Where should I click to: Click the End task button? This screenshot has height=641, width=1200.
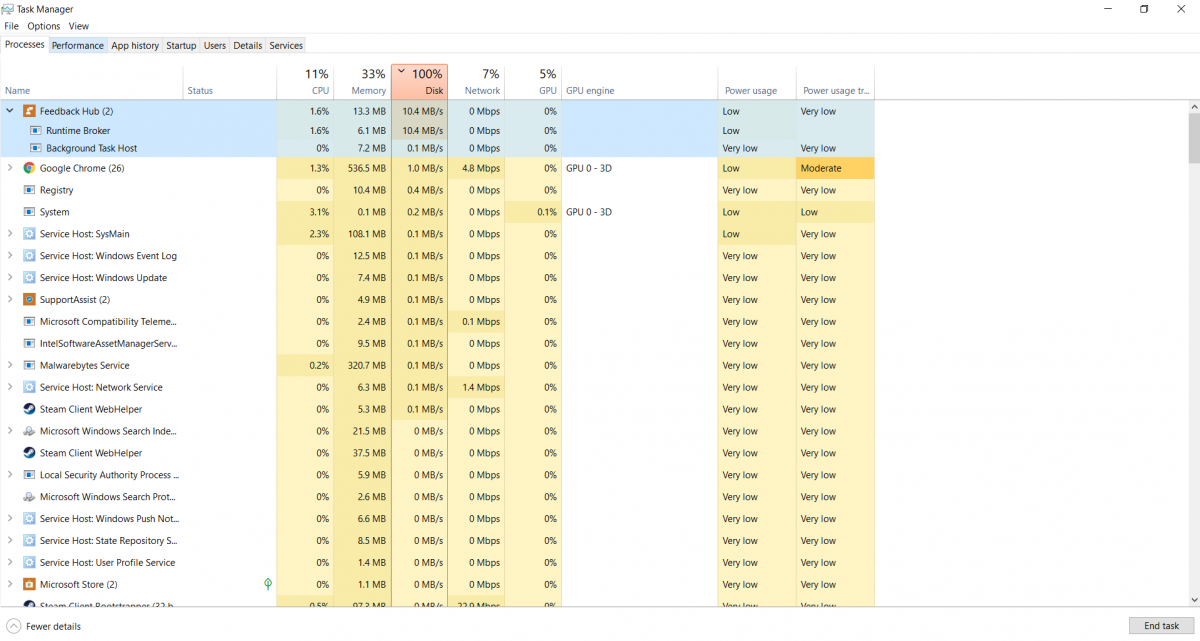pyautogui.click(x=1161, y=626)
